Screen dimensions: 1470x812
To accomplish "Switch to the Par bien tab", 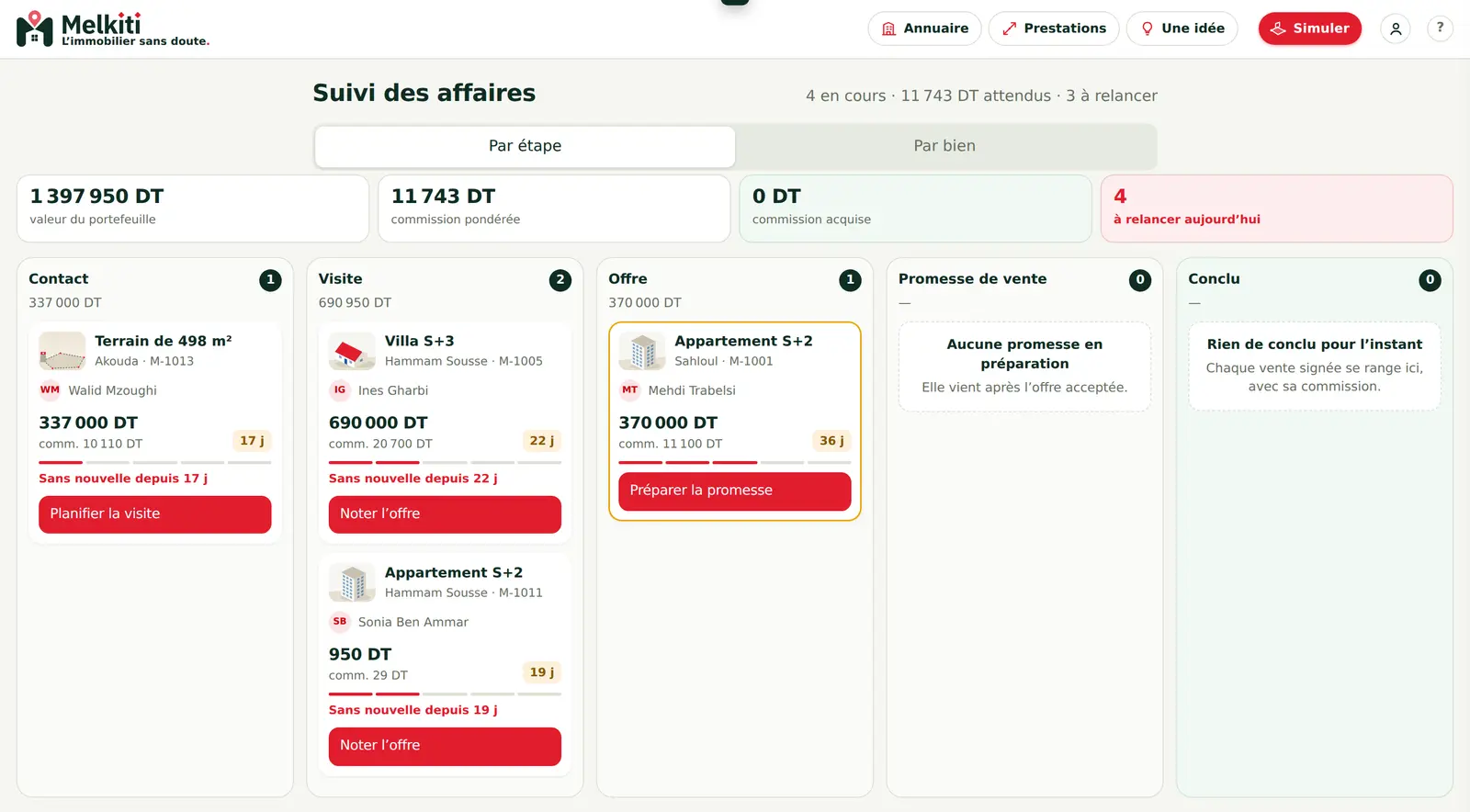I will 944,146.
